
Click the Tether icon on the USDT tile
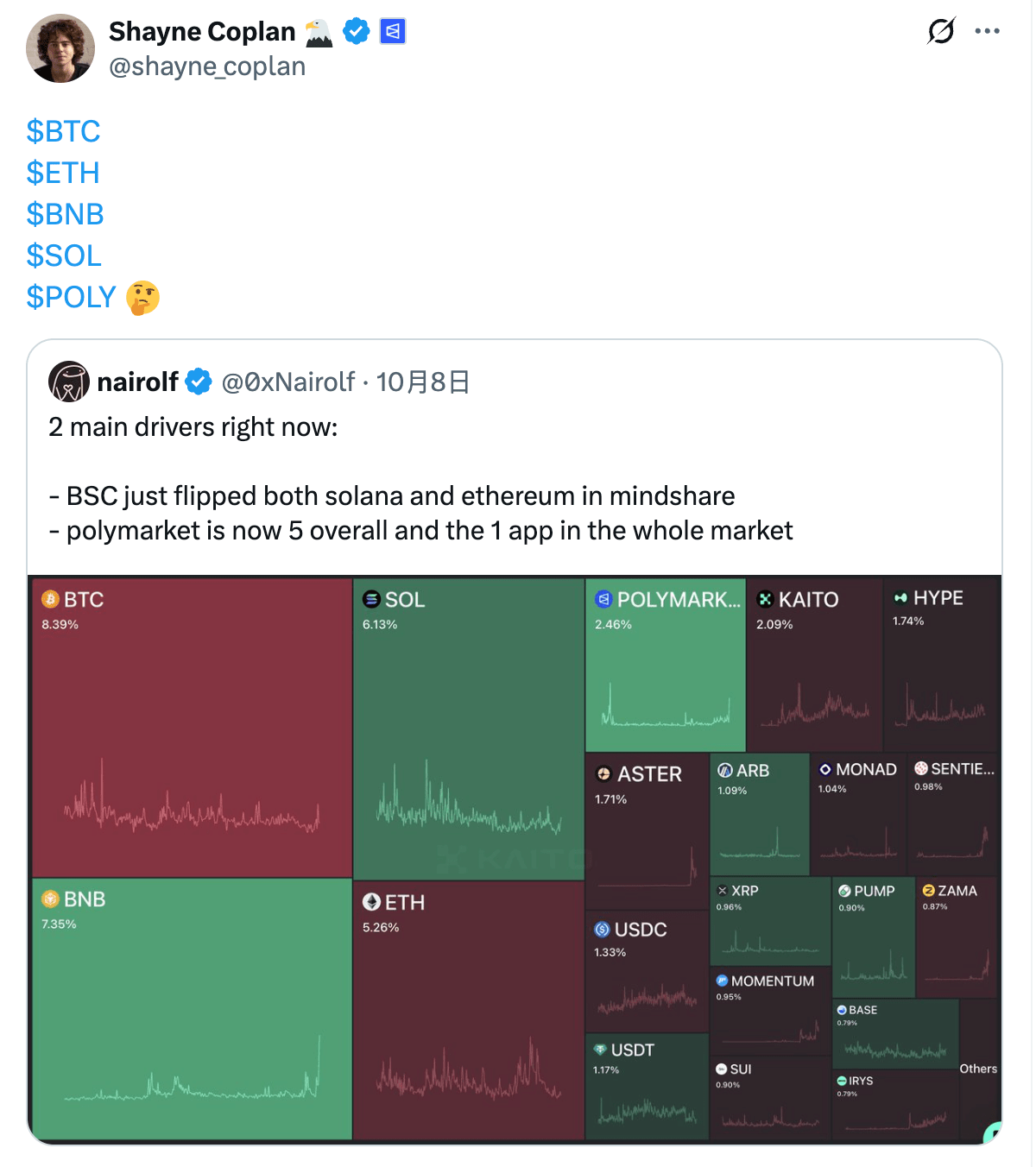[599, 1050]
